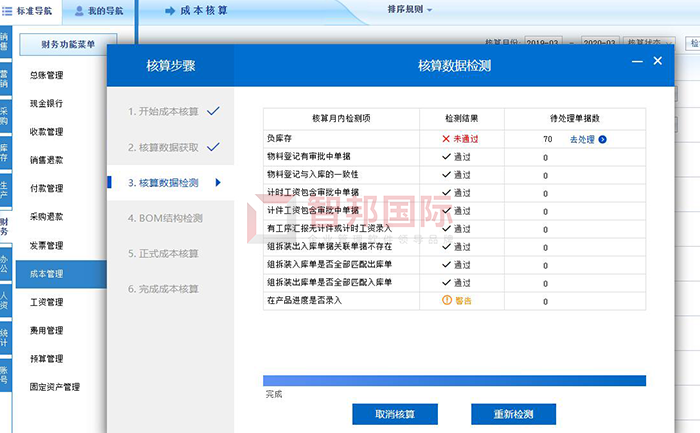700x433 pixels.
Task: Minimize the 核算数据检测 dialog
Action: pyautogui.click(x=637, y=61)
